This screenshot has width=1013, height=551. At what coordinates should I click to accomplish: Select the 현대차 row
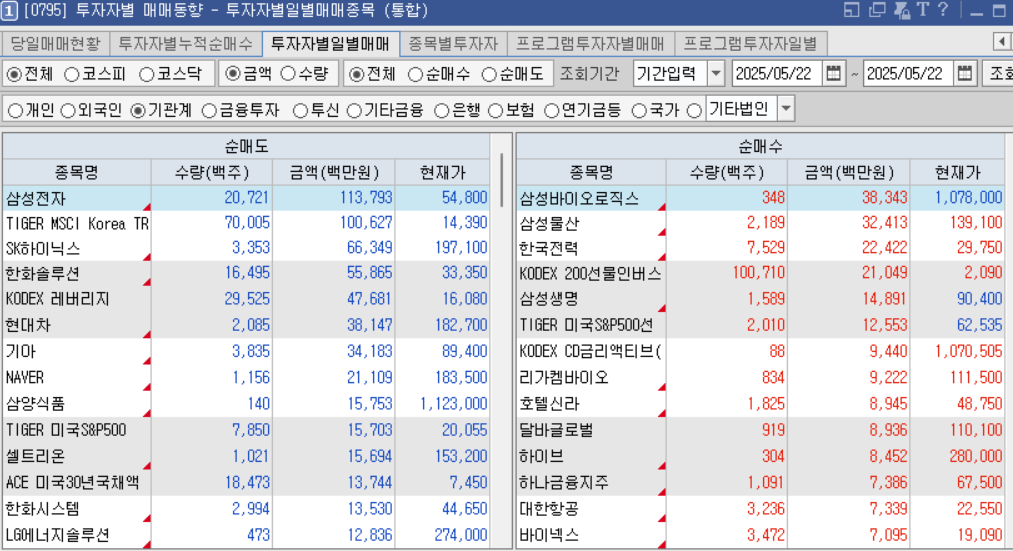pyautogui.click(x=245, y=325)
